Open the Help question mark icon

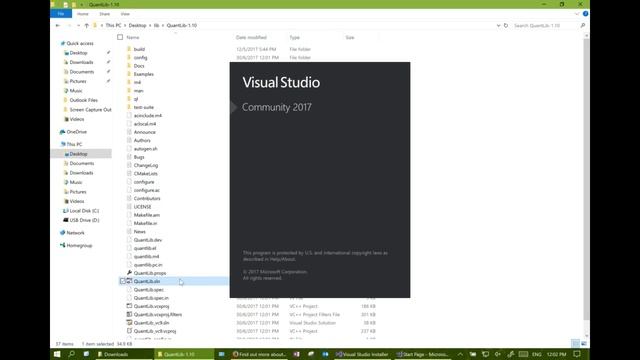(x=585, y=14)
